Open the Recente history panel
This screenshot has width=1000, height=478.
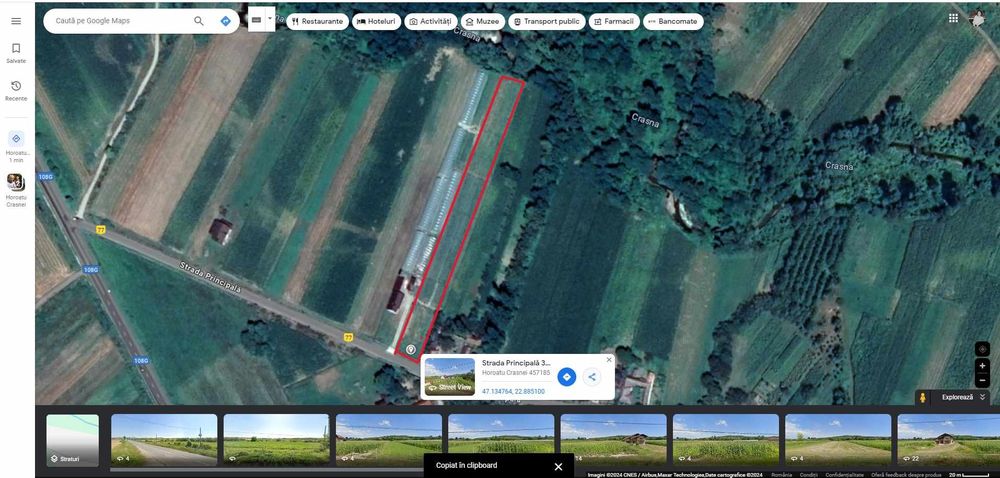(16, 91)
